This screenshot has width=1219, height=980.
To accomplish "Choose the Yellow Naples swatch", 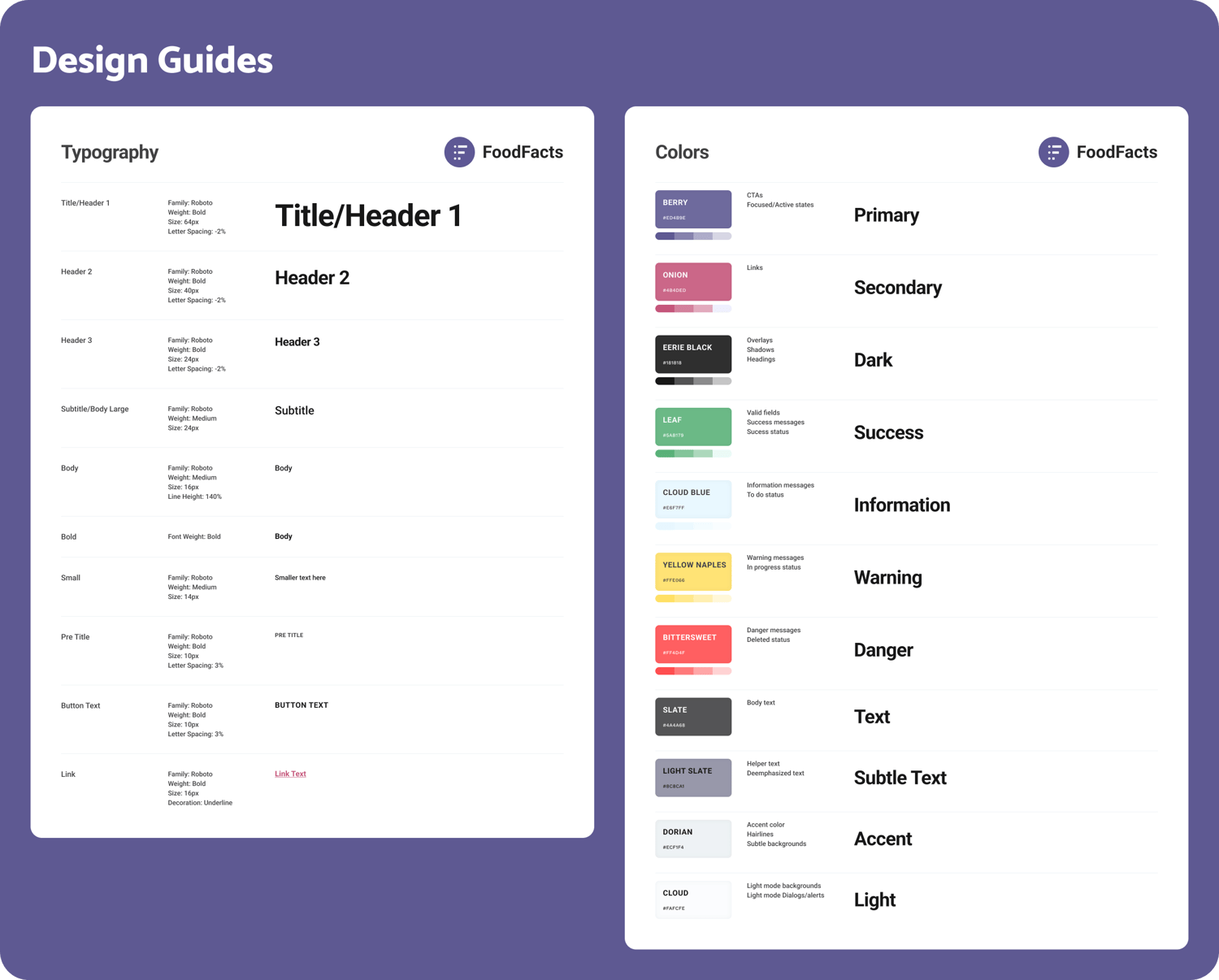I will pyautogui.click(x=693, y=572).
